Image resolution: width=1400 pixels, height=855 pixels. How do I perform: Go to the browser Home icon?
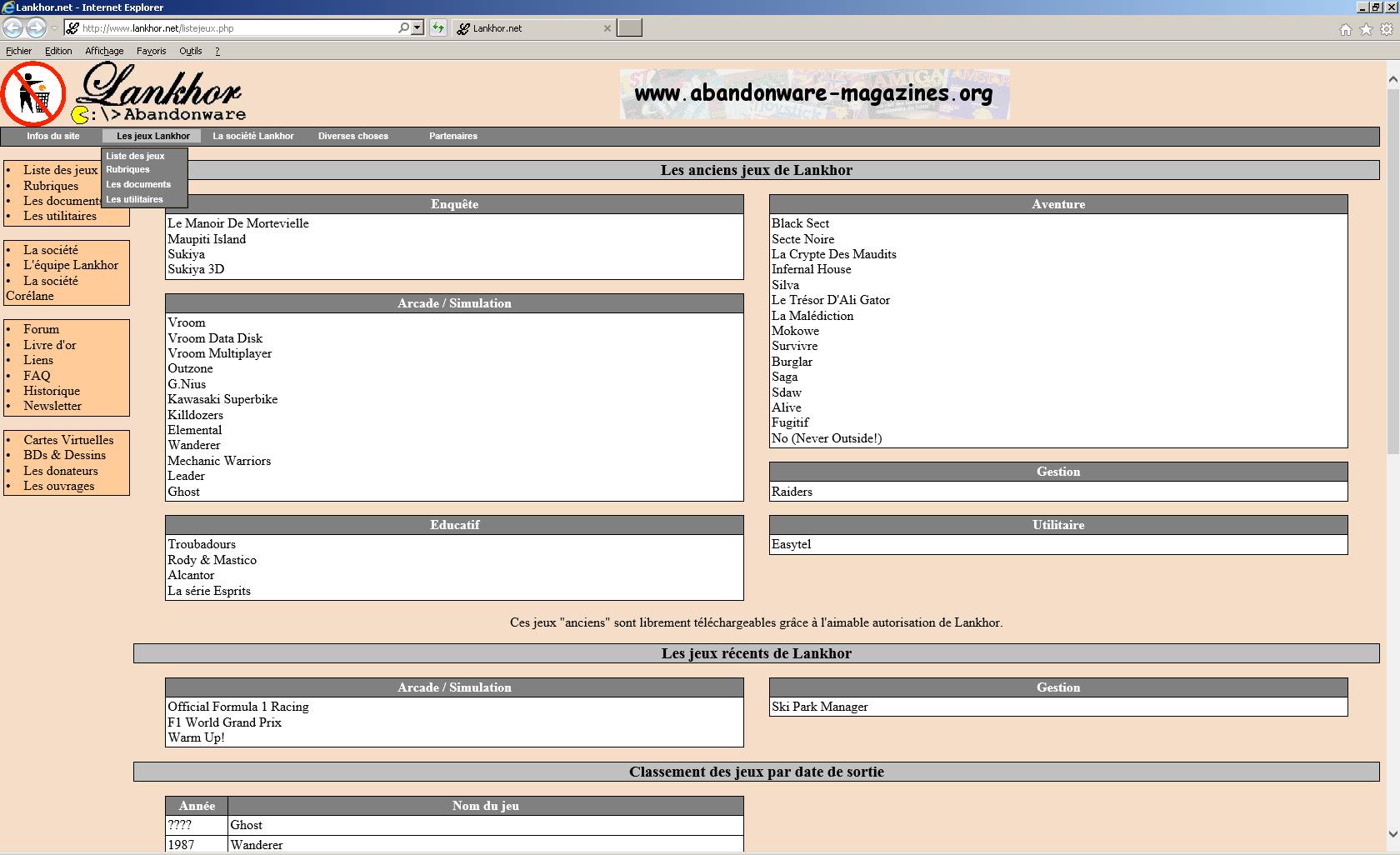(x=1345, y=29)
